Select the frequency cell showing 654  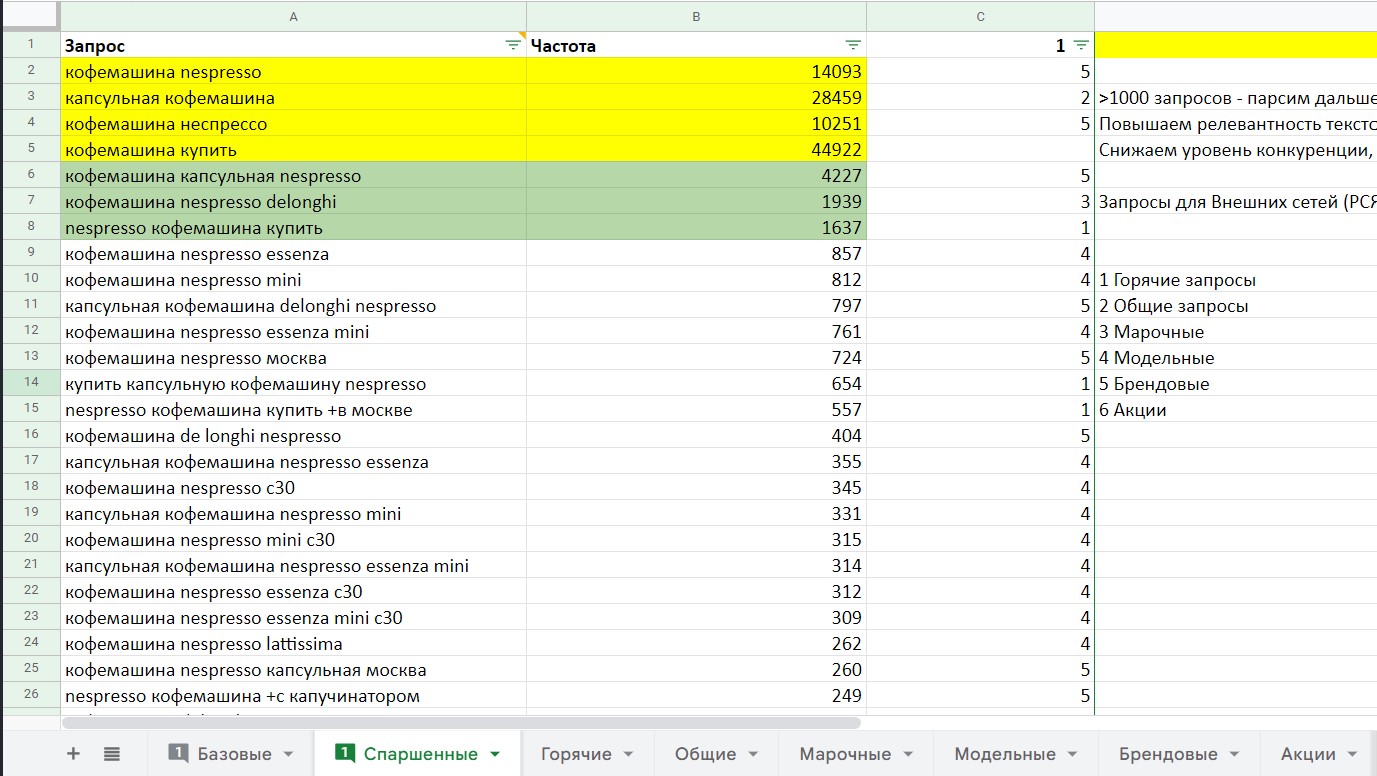pos(696,384)
